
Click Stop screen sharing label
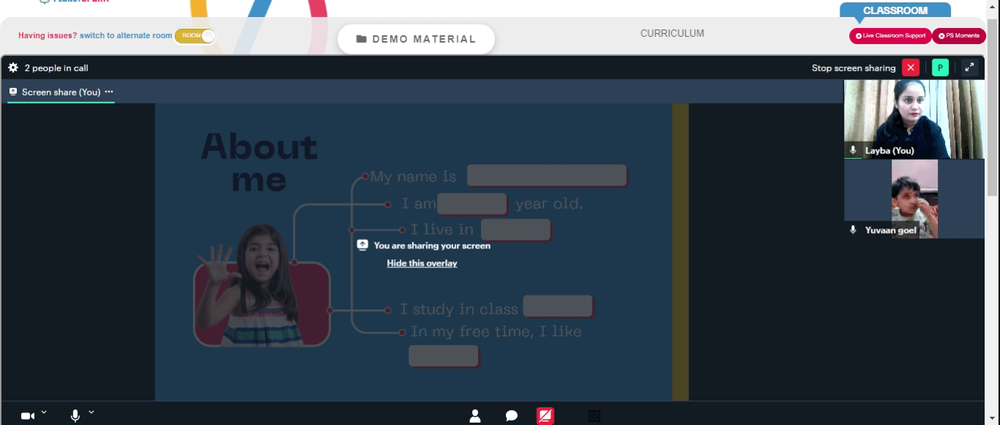(853, 68)
